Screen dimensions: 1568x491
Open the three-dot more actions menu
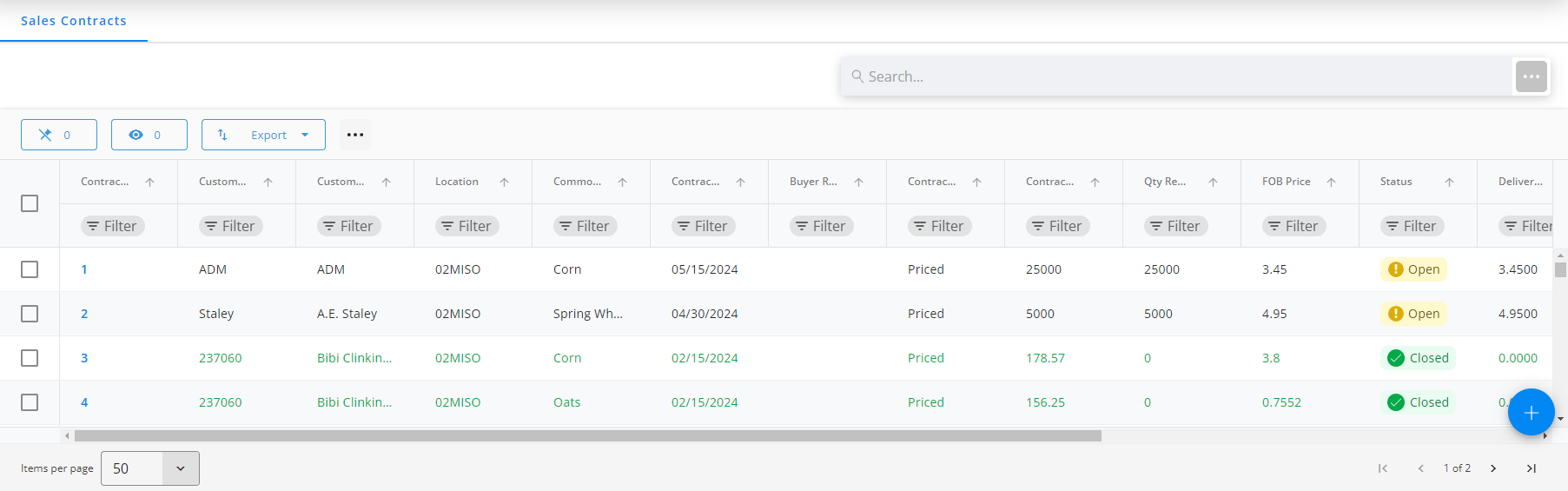354,135
